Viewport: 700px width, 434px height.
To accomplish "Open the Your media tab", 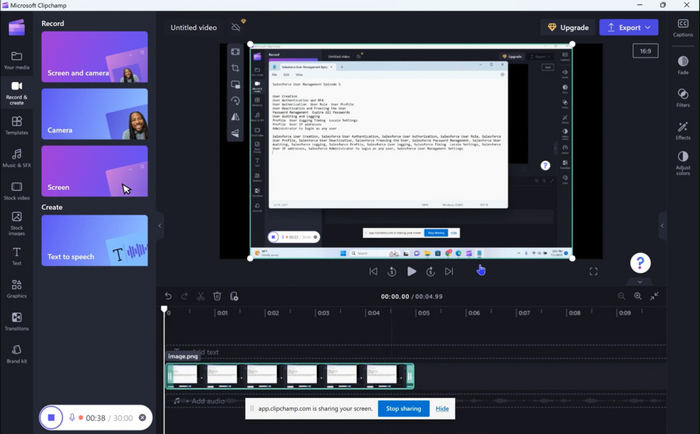I will coord(17,60).
